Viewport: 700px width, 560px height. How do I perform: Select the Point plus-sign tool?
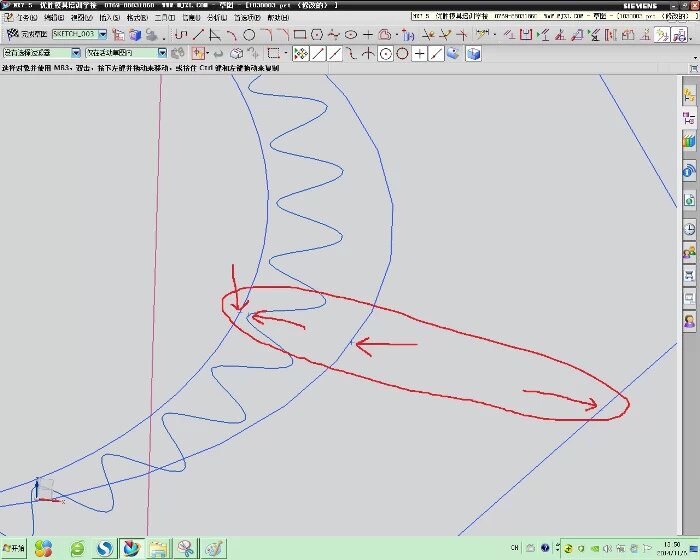(368, 35)
